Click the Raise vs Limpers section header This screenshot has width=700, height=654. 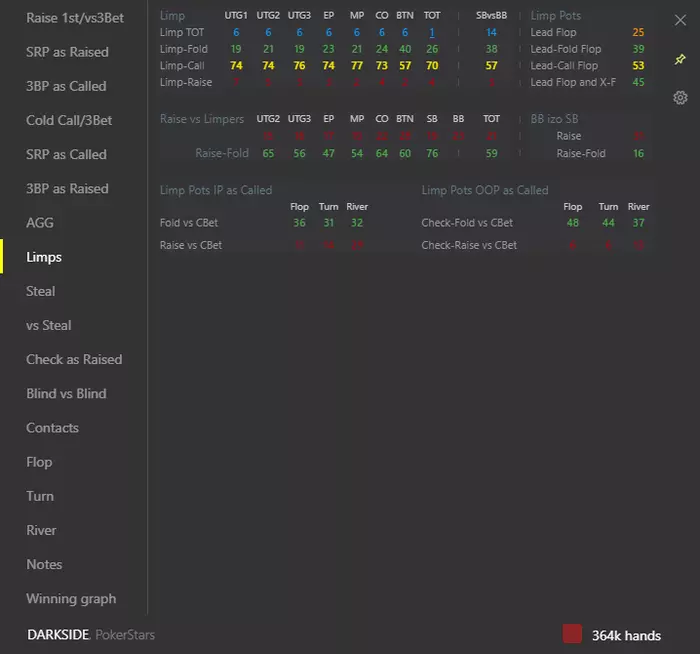click(x=202, y=119)
